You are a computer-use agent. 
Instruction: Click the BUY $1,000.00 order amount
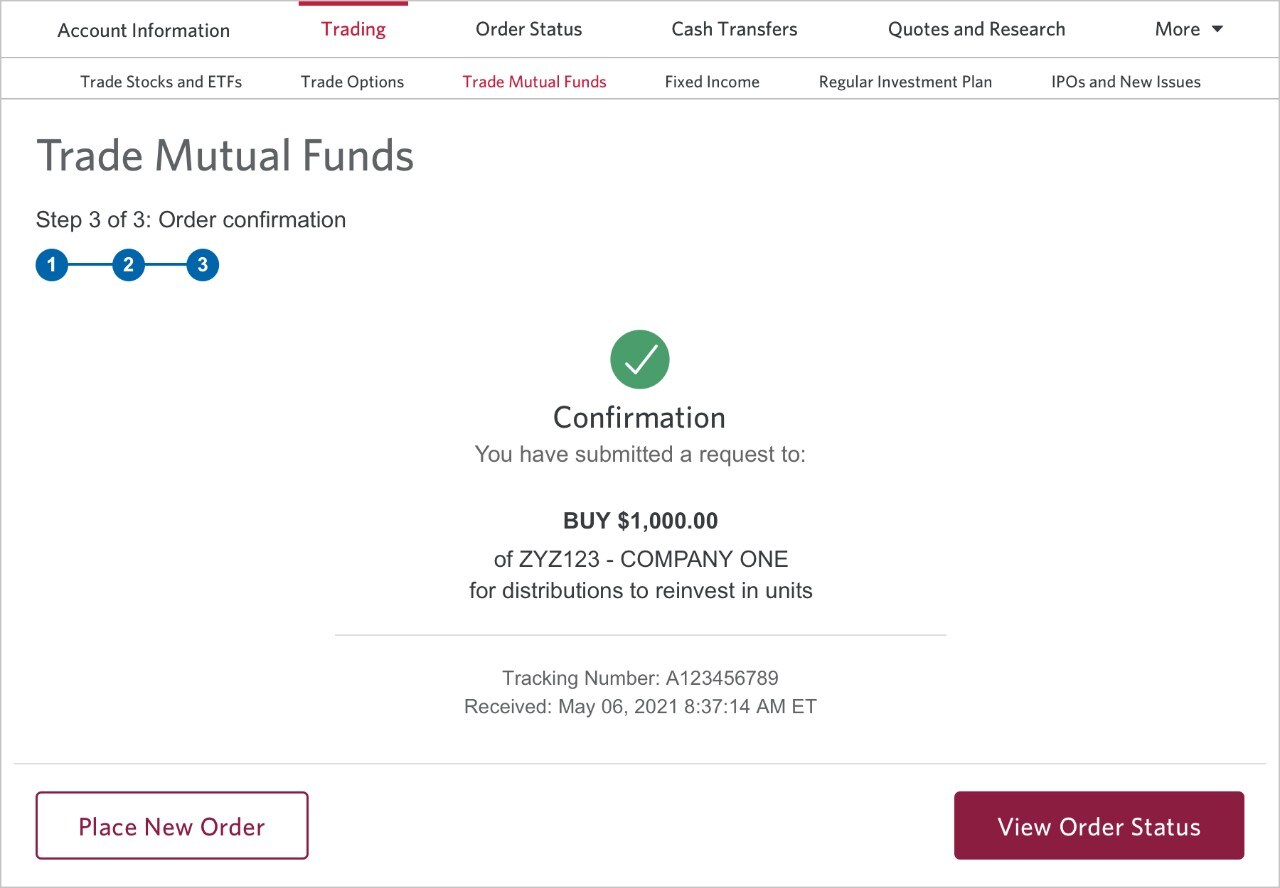[x=640, y=521]
